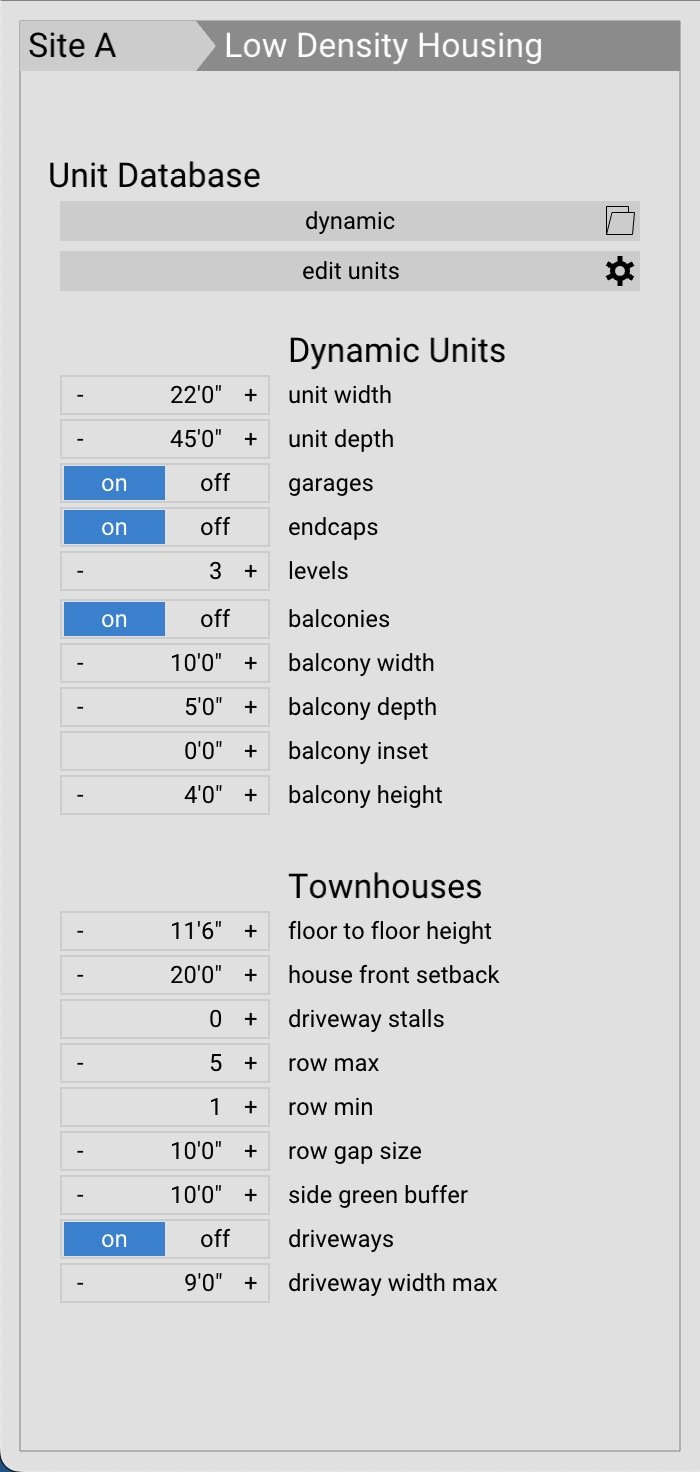Turn driveways off
The height and width of the screenshot is (1472, 700).
click(215, 1238)
